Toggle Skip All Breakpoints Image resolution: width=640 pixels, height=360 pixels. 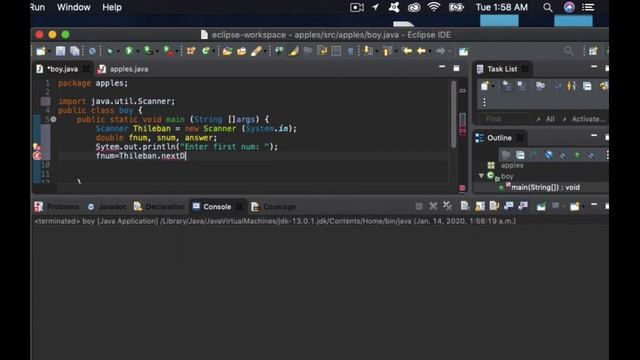point(92,51)
